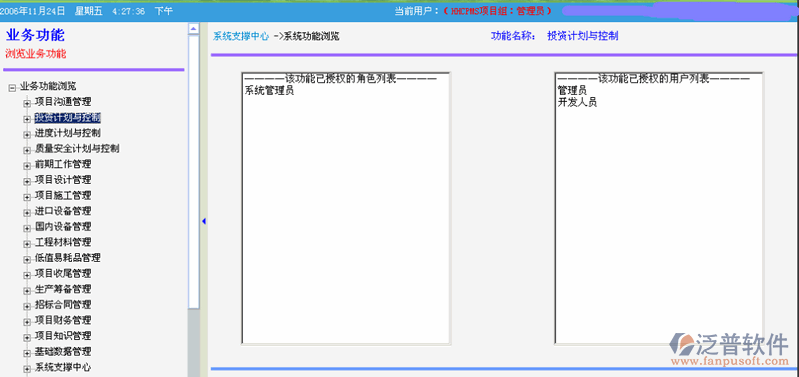Screen dimensions: 799x377
Task: Select 进口设备管理 tree item
Action: (63, 211)
